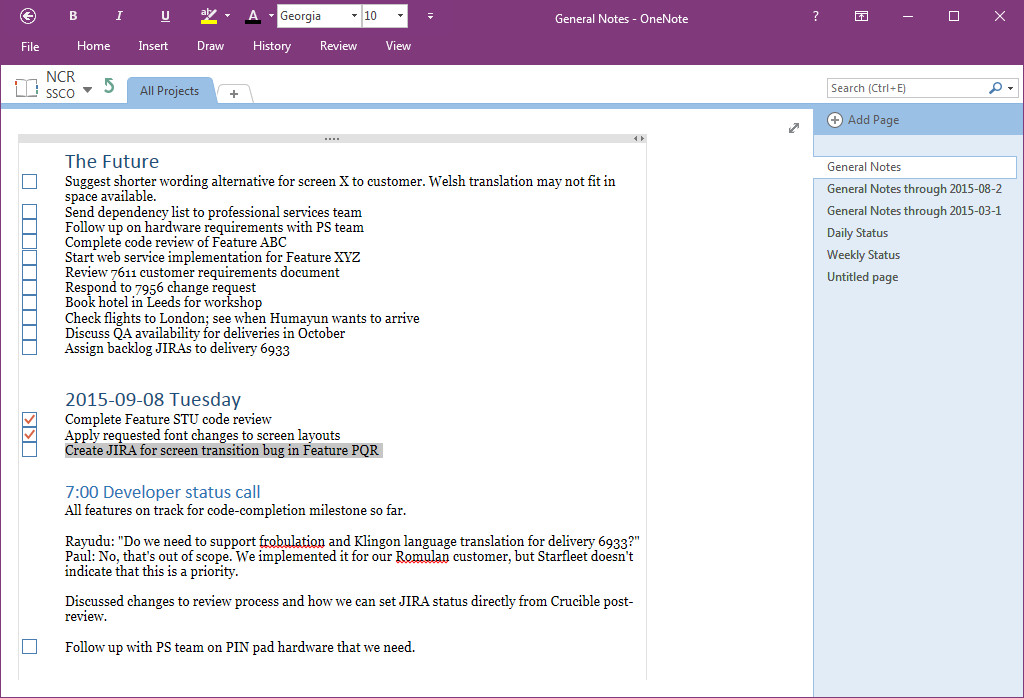
Task: Click misspelled word 'frobulation'
Action: point(291,541)
